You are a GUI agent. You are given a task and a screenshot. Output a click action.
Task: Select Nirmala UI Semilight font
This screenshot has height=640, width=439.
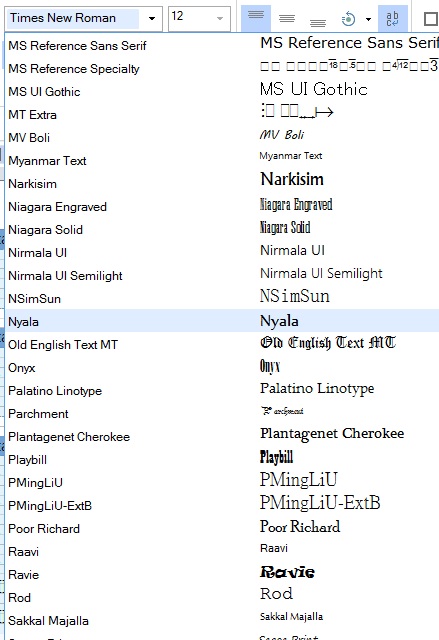click(222, 275)
